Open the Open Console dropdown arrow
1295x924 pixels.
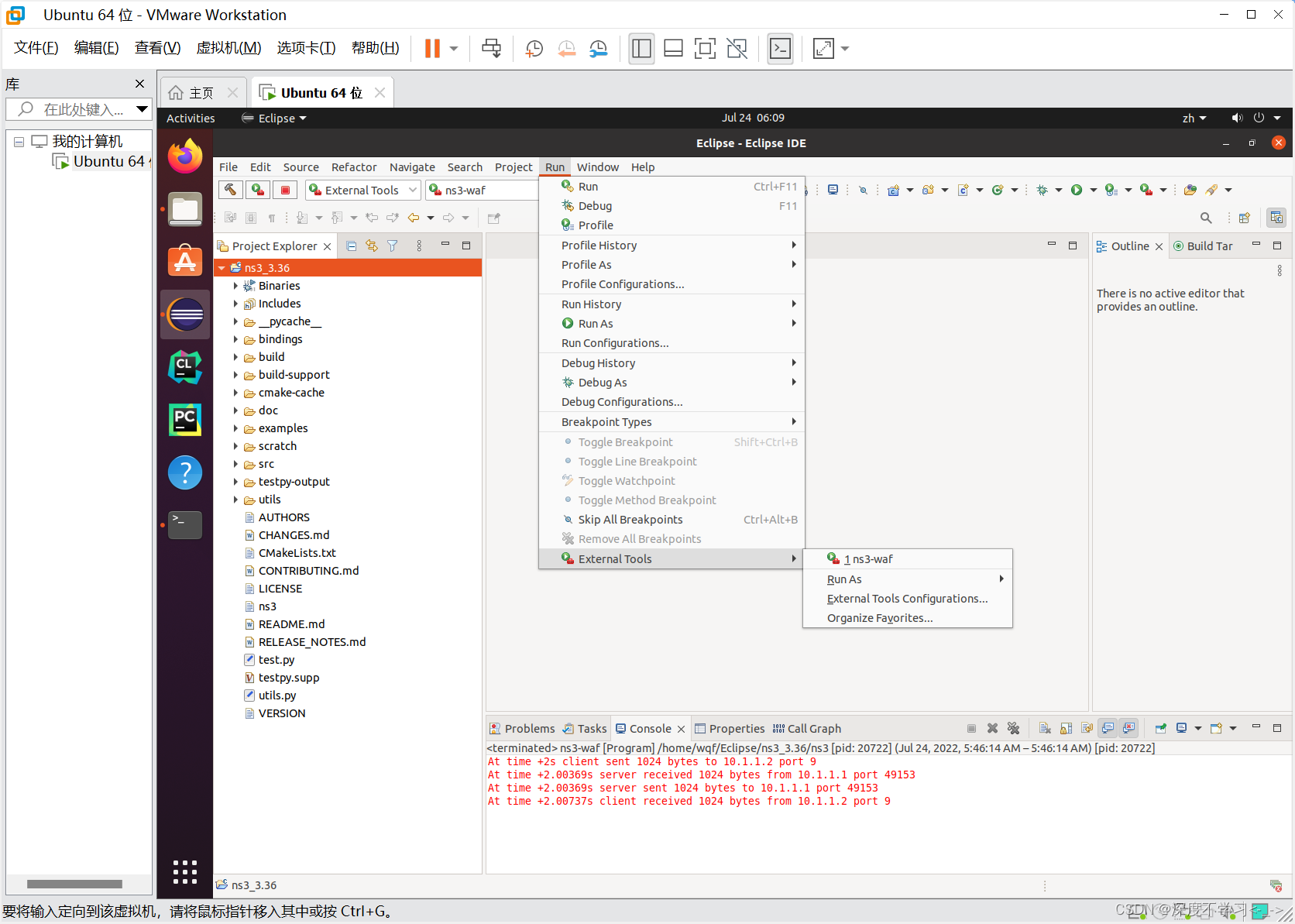click(x=1233, y=728)
